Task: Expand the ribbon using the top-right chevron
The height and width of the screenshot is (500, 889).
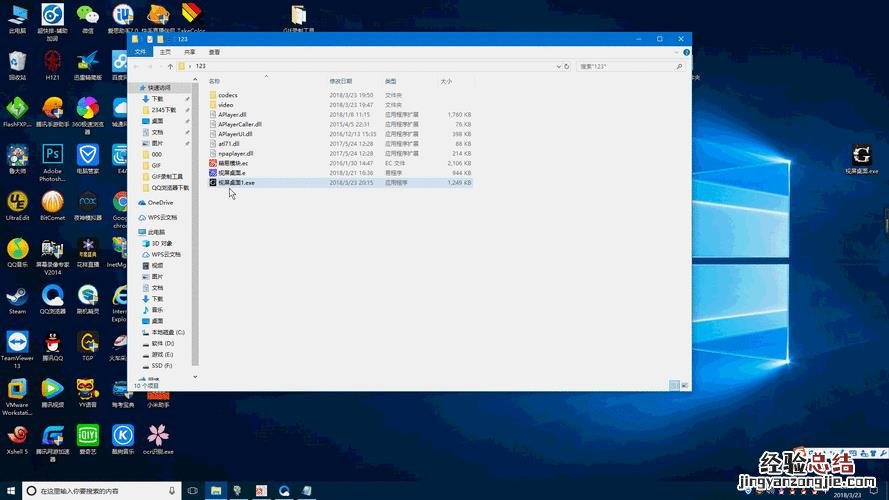Action: (677, 51)
